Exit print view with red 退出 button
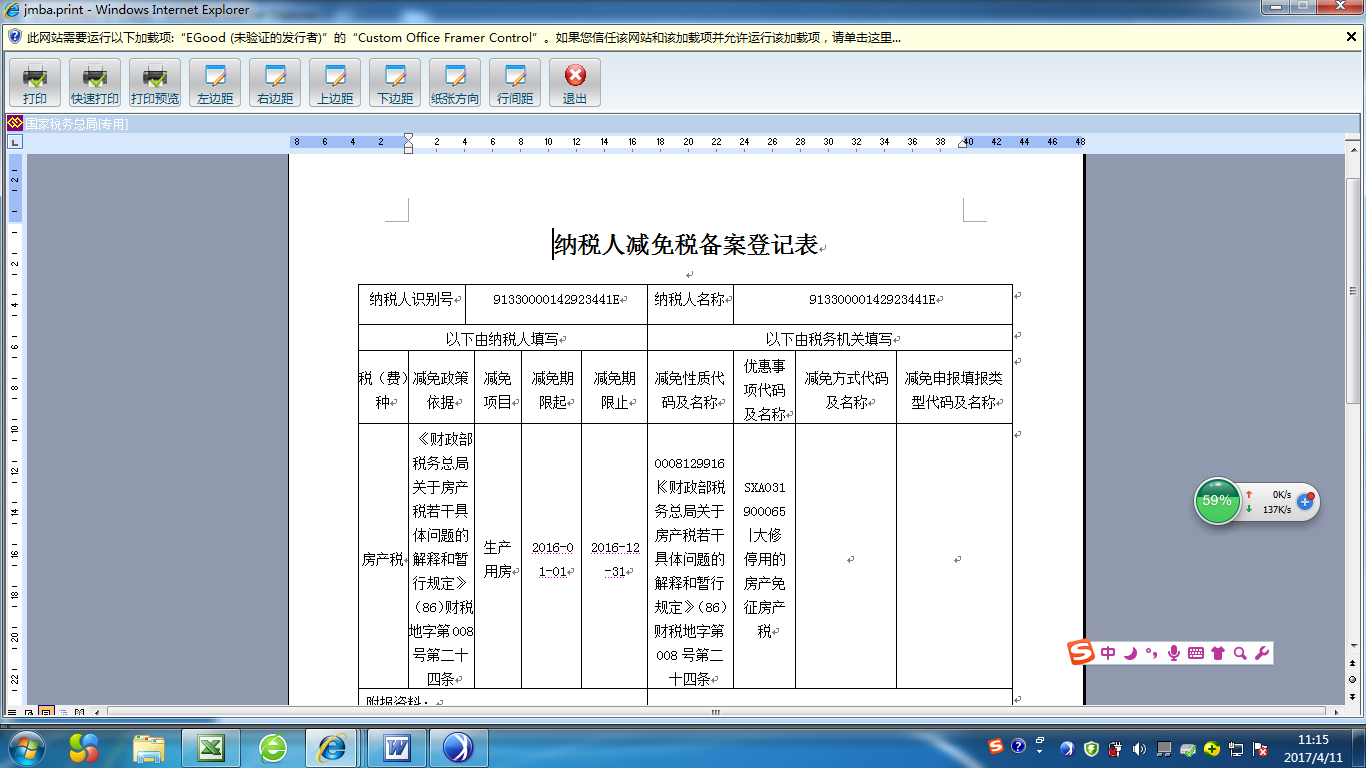 (575, 82)
